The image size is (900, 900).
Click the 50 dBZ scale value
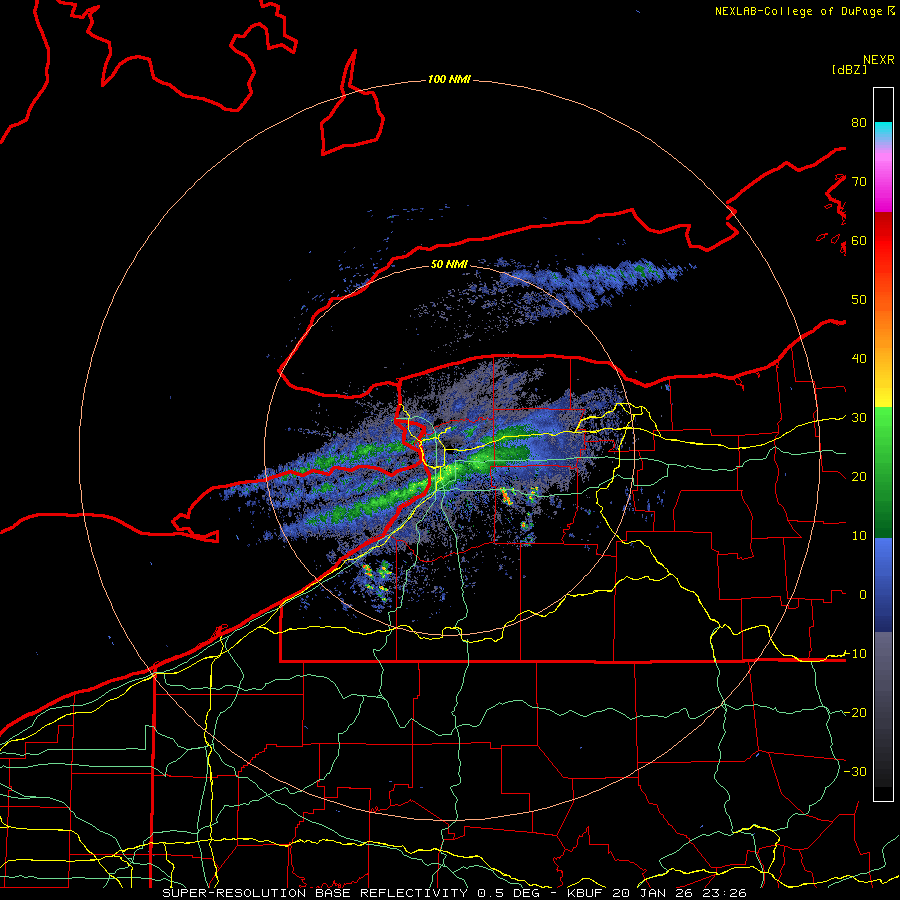[859, 300]
